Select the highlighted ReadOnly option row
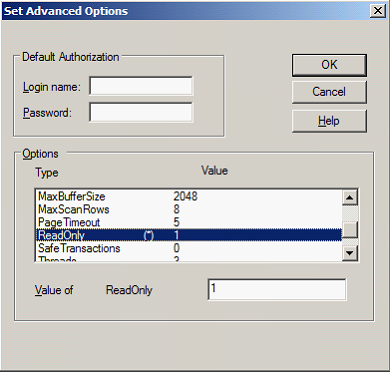The width and height of the screenshot is (390, 372). [x=188, y=235]
